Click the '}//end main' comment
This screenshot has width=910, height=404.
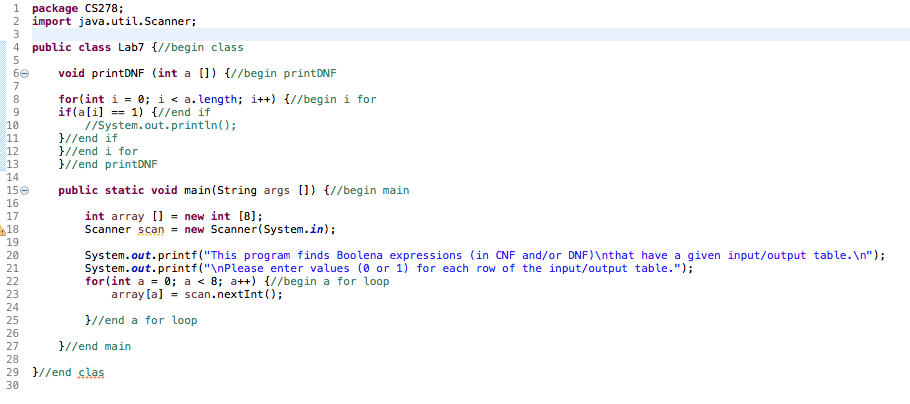pos(95,347)
